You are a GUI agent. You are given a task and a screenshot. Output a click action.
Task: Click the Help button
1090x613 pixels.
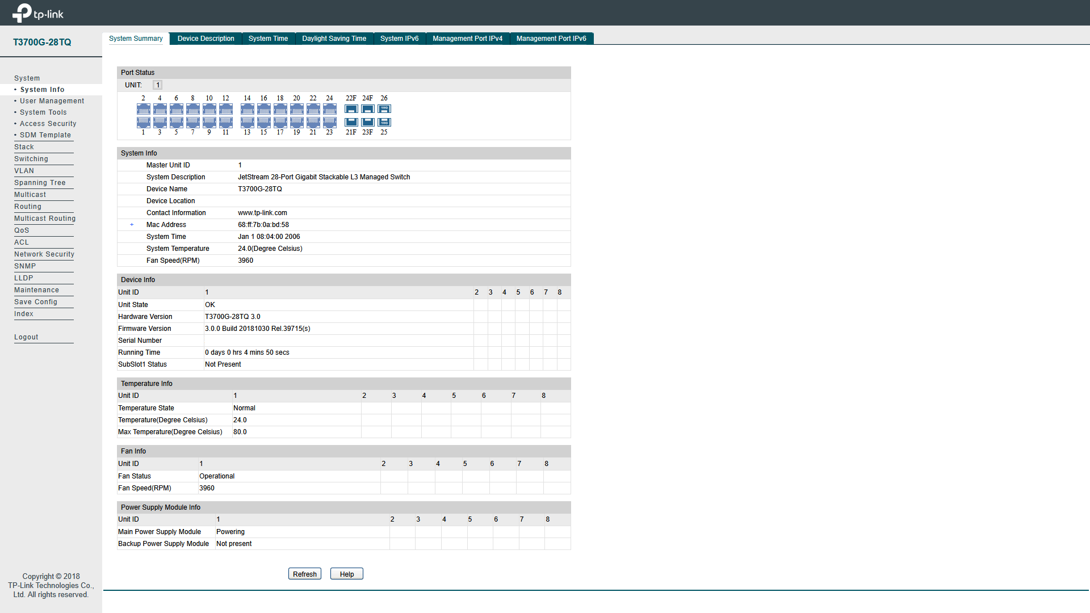tap(347, 574)
